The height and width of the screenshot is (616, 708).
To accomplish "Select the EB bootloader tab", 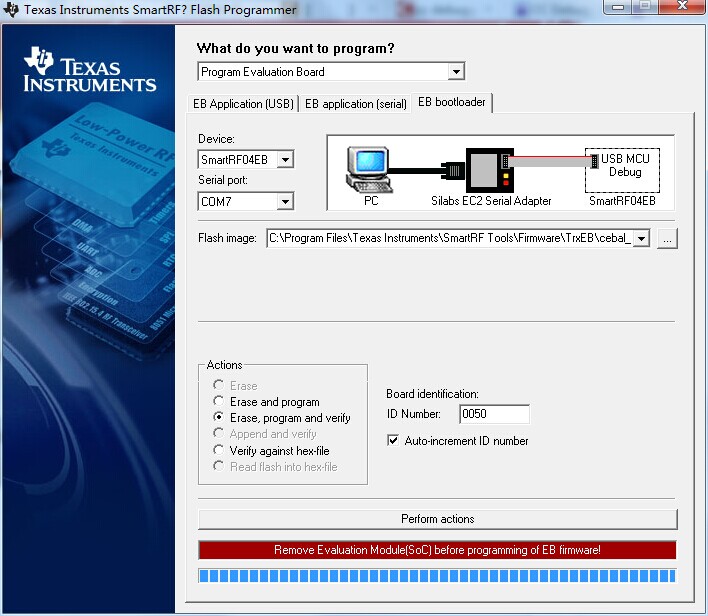I will pyautogui.click(x=452, y=102).
